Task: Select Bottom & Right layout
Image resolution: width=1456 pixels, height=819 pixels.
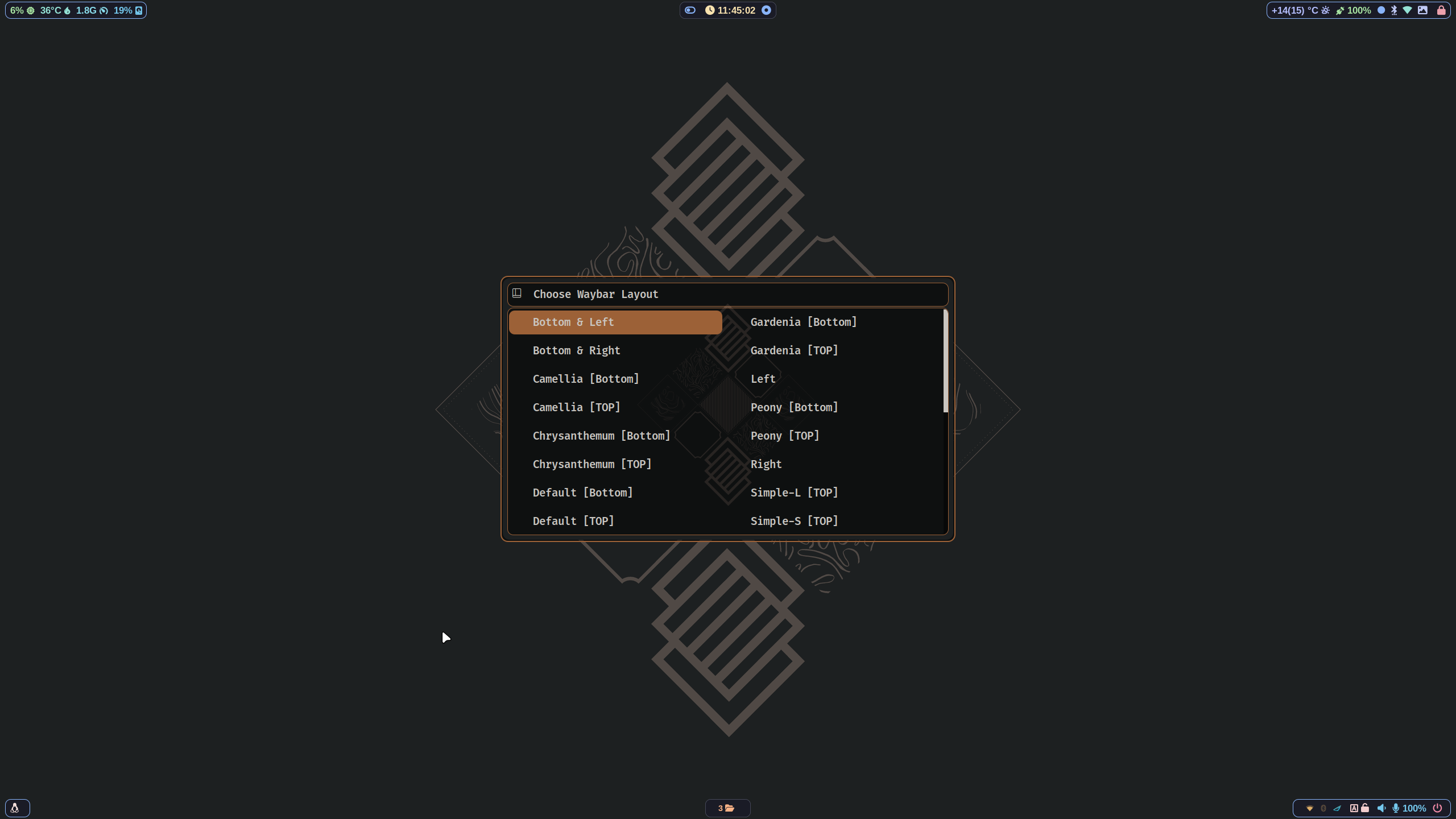Action: point(576,350)
